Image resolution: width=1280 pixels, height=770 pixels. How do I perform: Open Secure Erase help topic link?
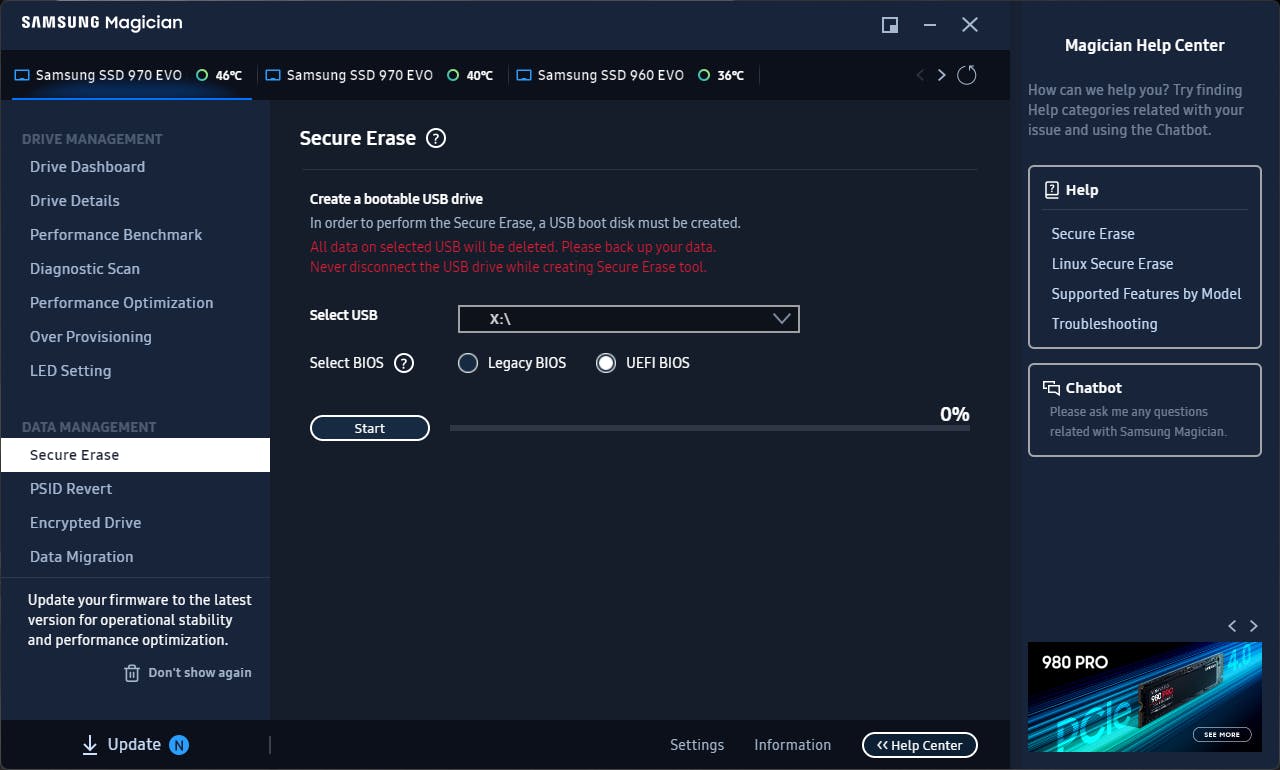coord(1093,234)
